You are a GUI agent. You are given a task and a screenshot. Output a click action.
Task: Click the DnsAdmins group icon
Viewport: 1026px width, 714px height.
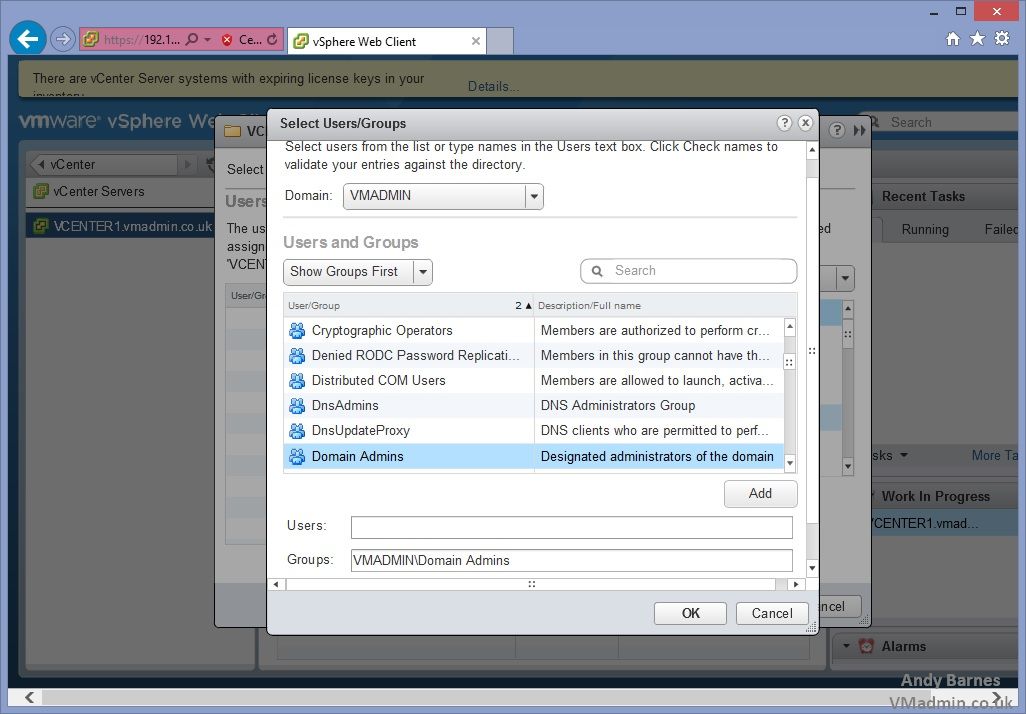point(297,406)
